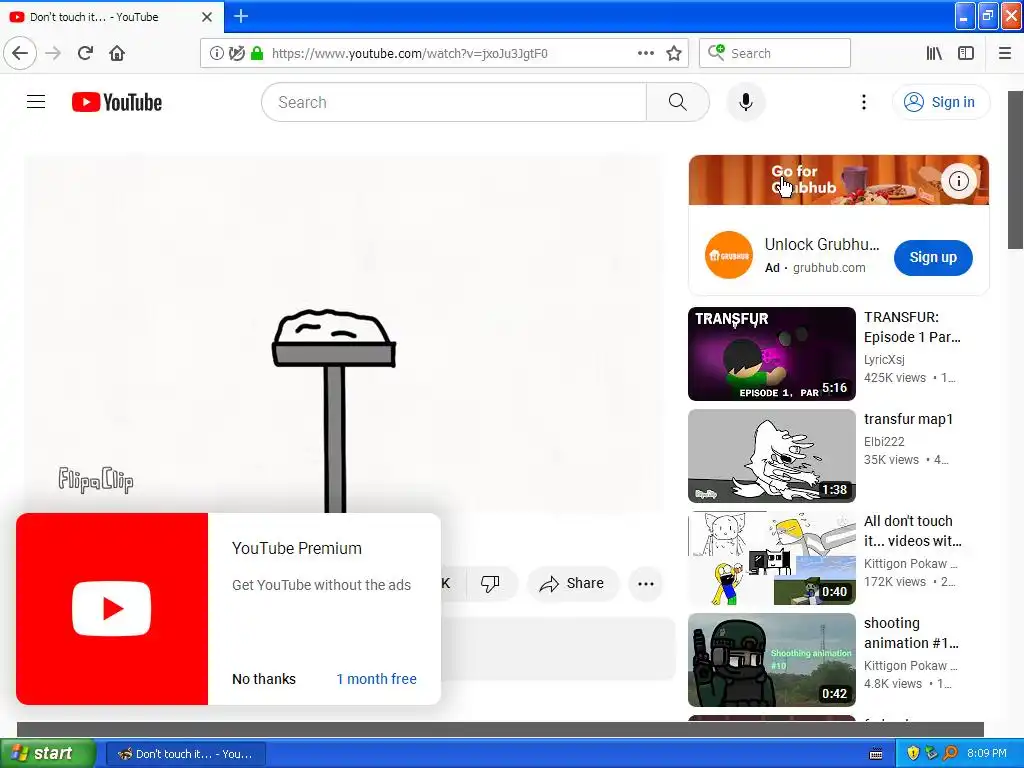Click the orange magnifier tray icon
1024x768 pixels.
950,754
